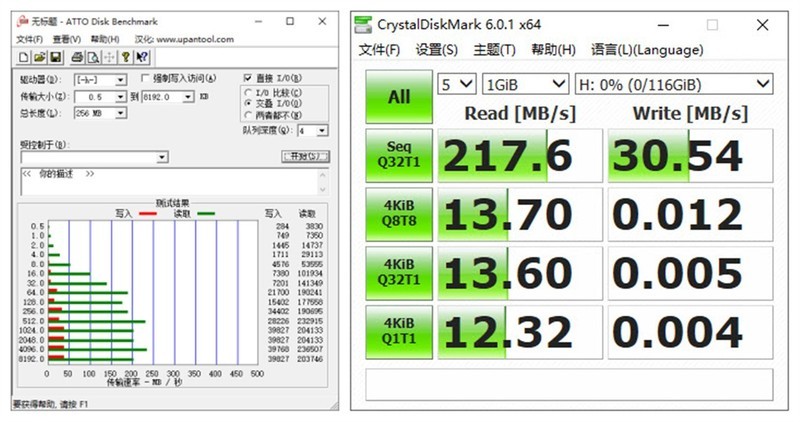The image size is (800, 422).
Task: Uncheck the 直接 I/O checkbox
Action: [247, 78]
